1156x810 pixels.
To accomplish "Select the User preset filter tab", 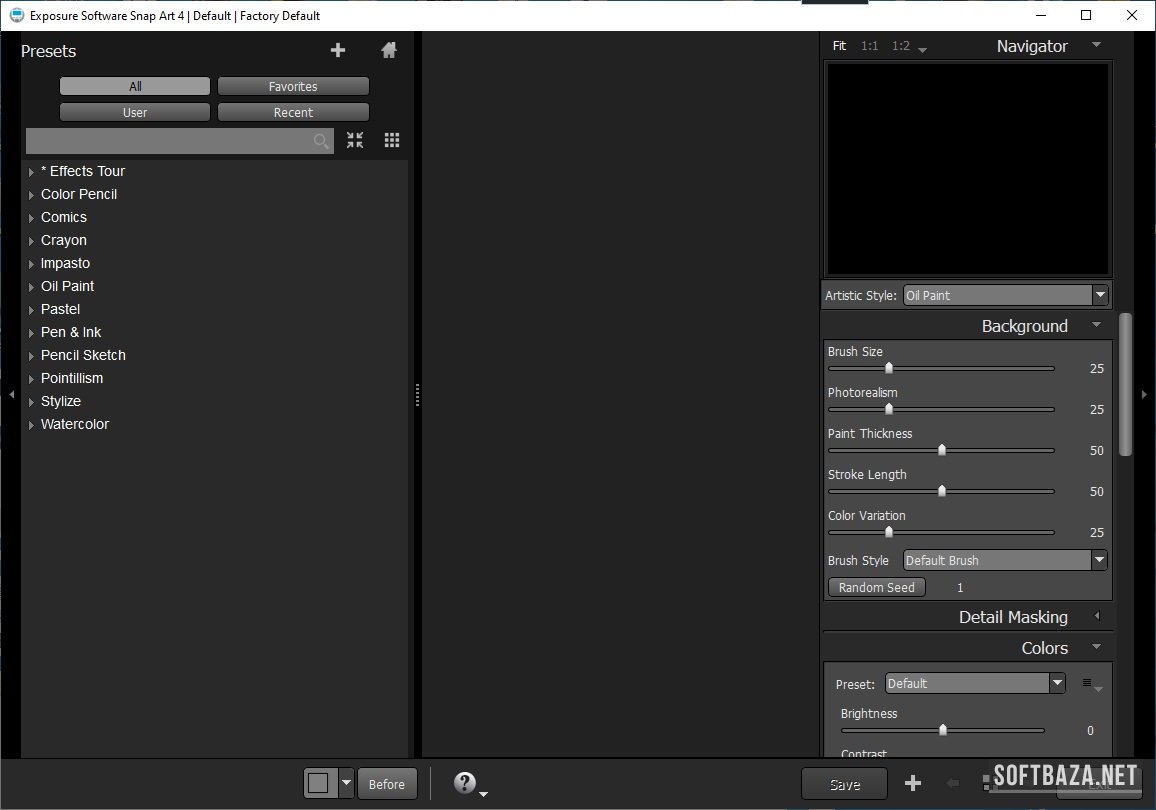I will coord(135,113).
